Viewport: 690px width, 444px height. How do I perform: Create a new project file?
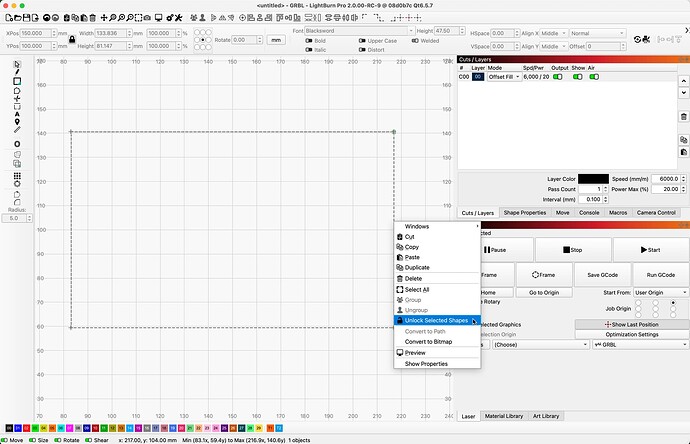(9, 18)
